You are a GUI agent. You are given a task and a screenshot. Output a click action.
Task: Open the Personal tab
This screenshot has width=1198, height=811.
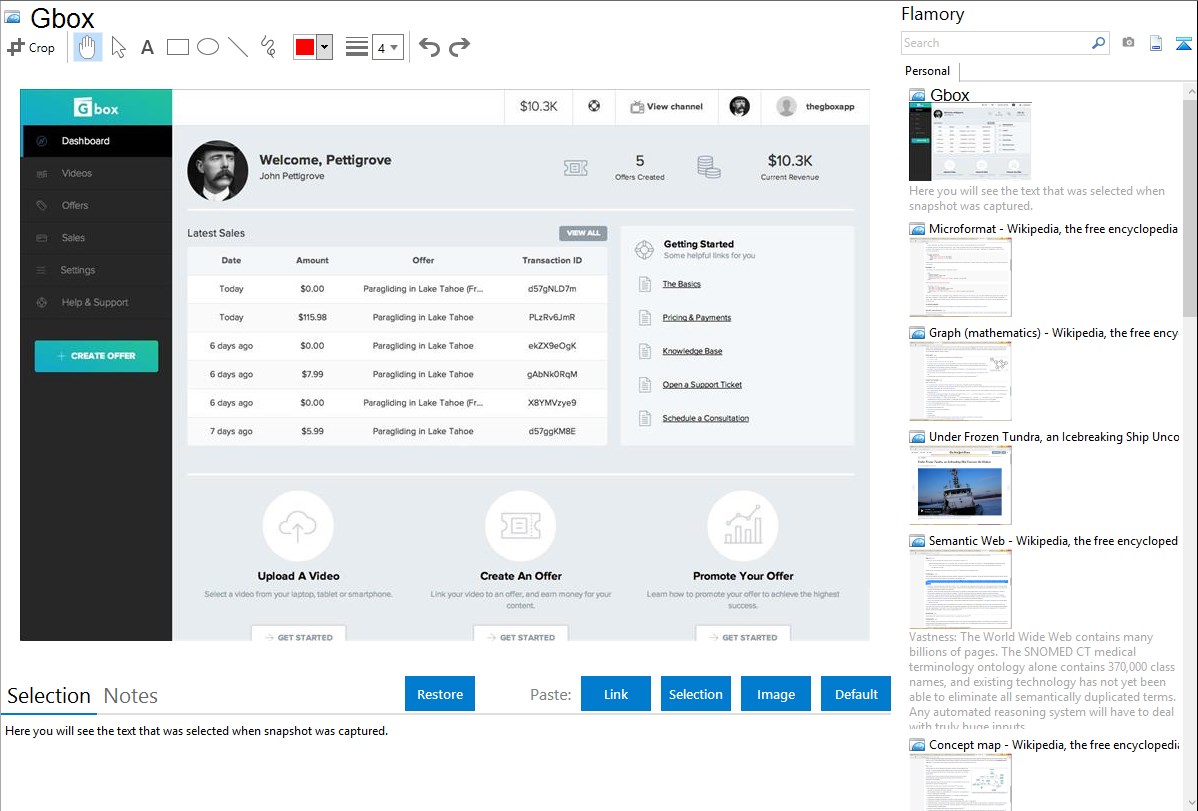point(927,71)
